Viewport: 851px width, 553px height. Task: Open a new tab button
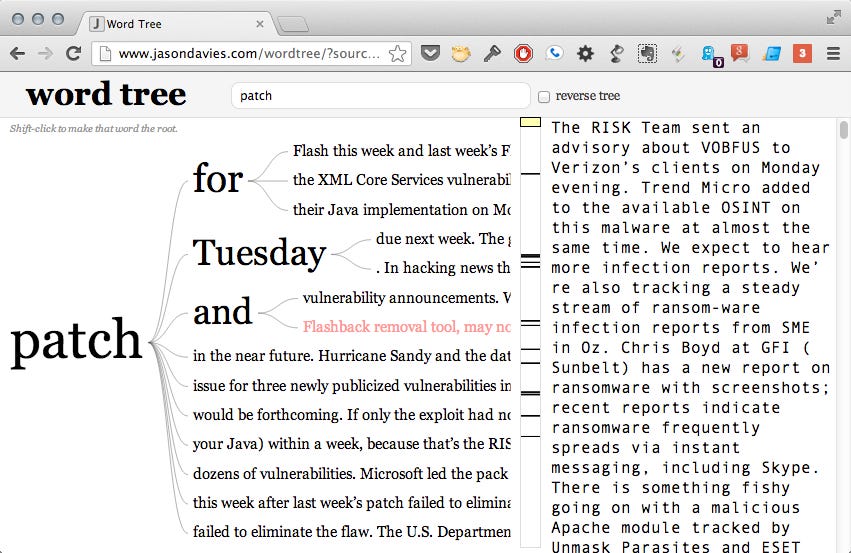click(x=293, y=24)
